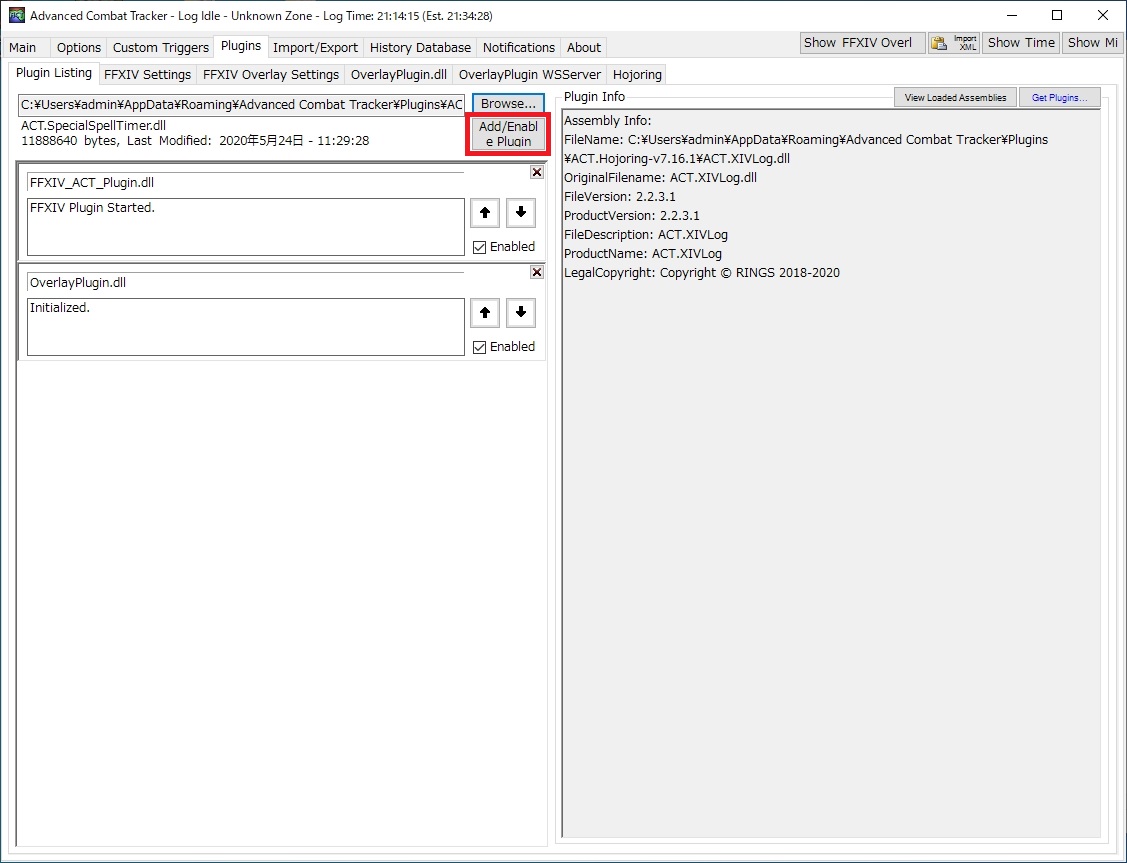
Task: Click Show FFXIV Overlay button
Action: [x=862, y=43]
